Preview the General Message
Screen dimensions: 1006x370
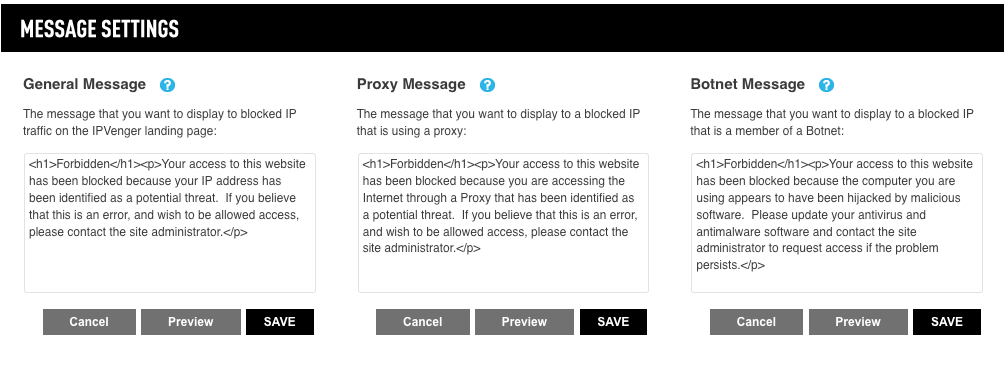191,322
